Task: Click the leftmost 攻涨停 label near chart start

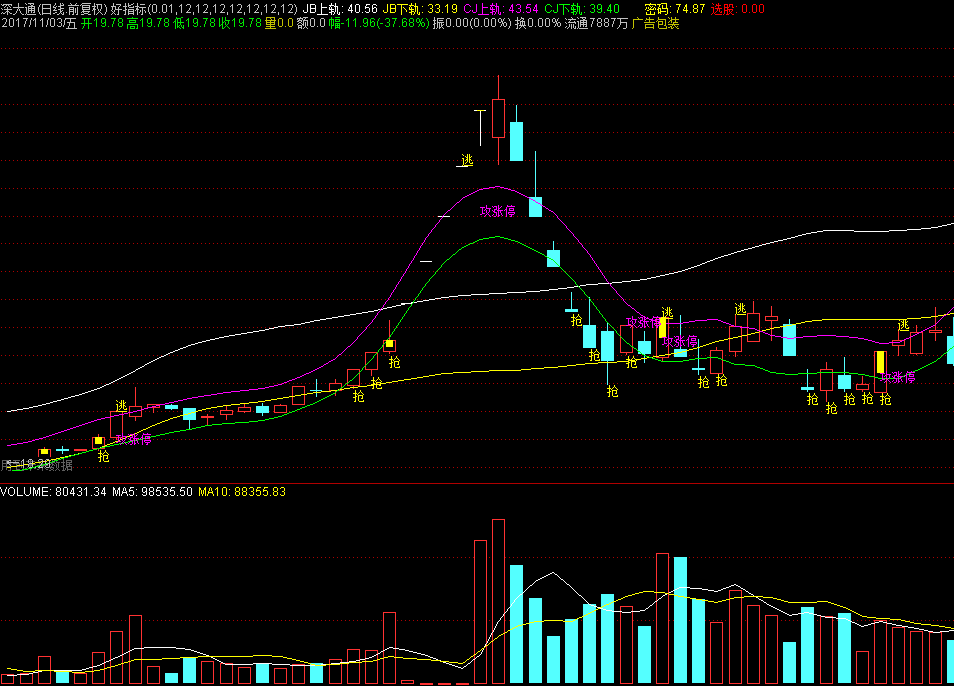Action: [133, 440]
